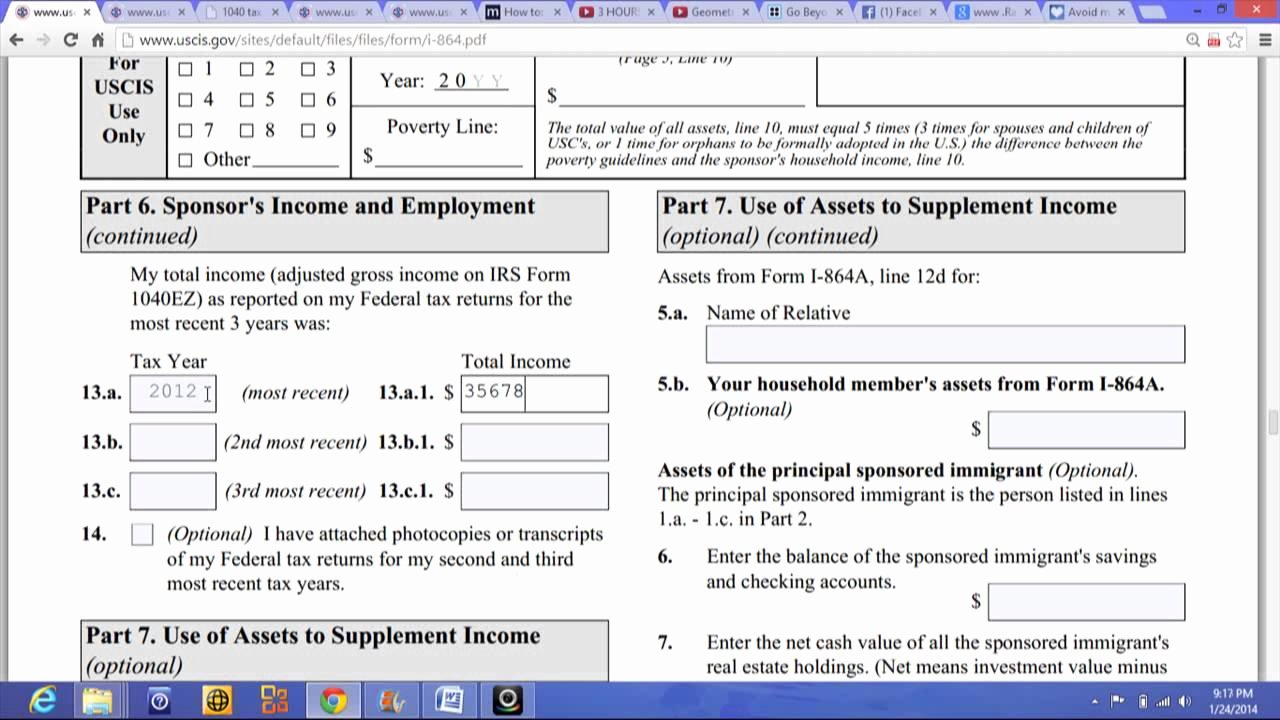The width and height of the screenshot is (1280, 720).
Task: Open the orange grid app on taskbar
Action: [274, 700]
